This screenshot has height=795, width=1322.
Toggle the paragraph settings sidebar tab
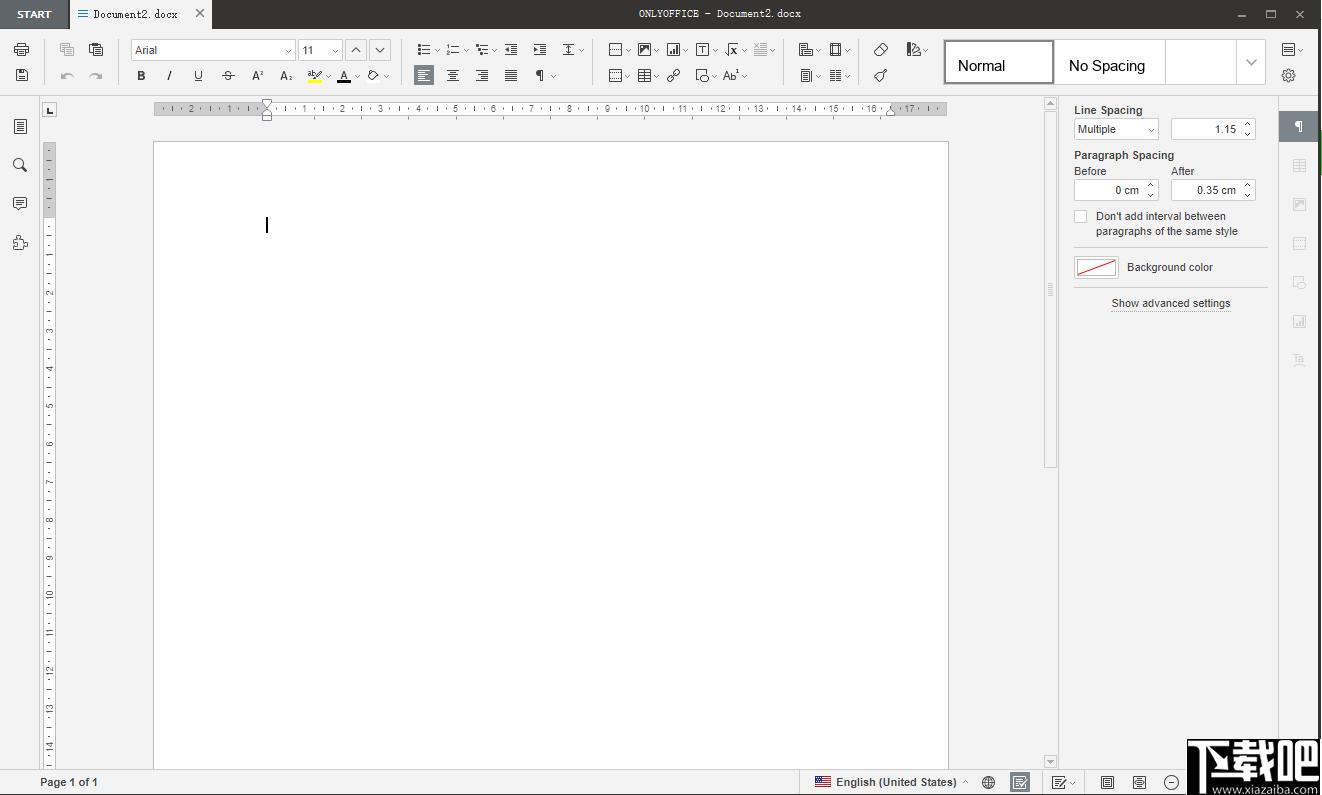(x=1299, y=127)
